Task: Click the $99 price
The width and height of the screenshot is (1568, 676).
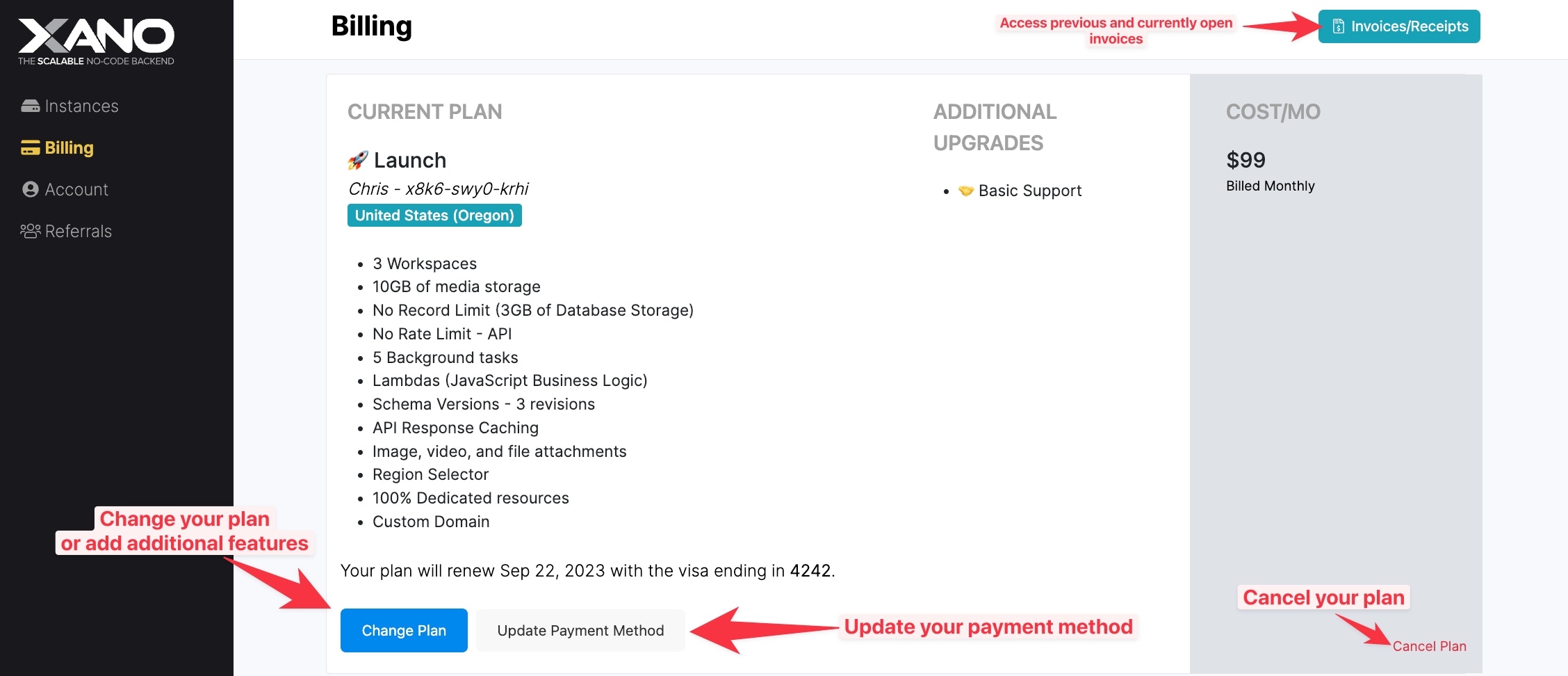Action: click(1246, 160)
